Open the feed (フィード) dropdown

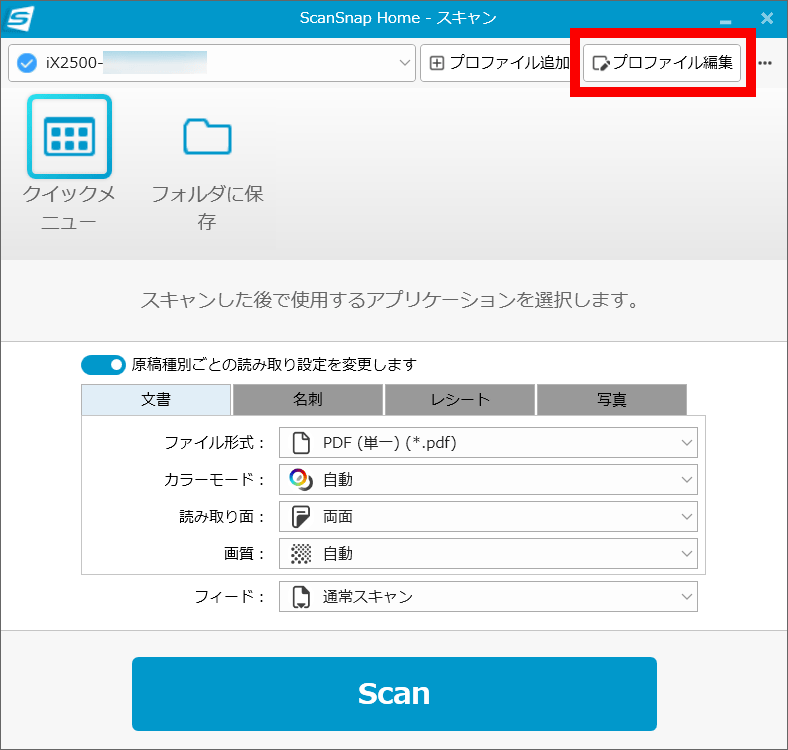click(x=488, y=597)
